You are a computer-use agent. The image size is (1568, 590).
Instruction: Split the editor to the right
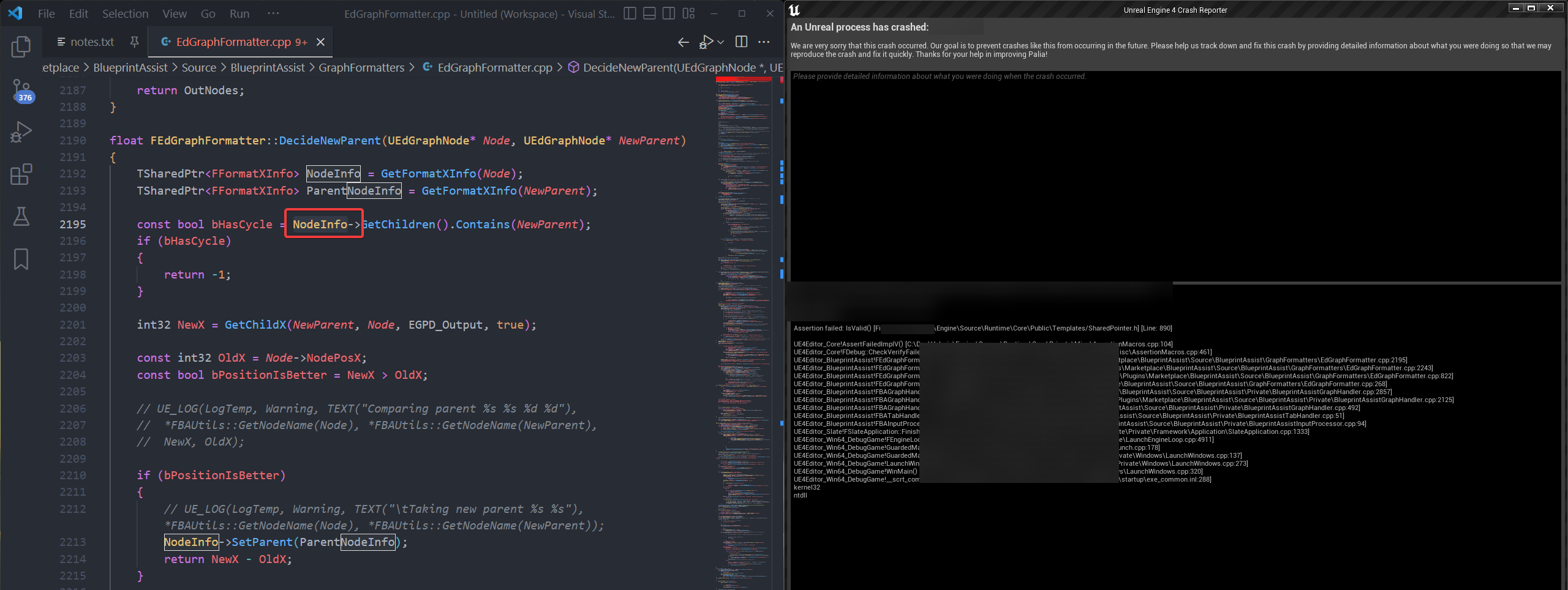741,42
